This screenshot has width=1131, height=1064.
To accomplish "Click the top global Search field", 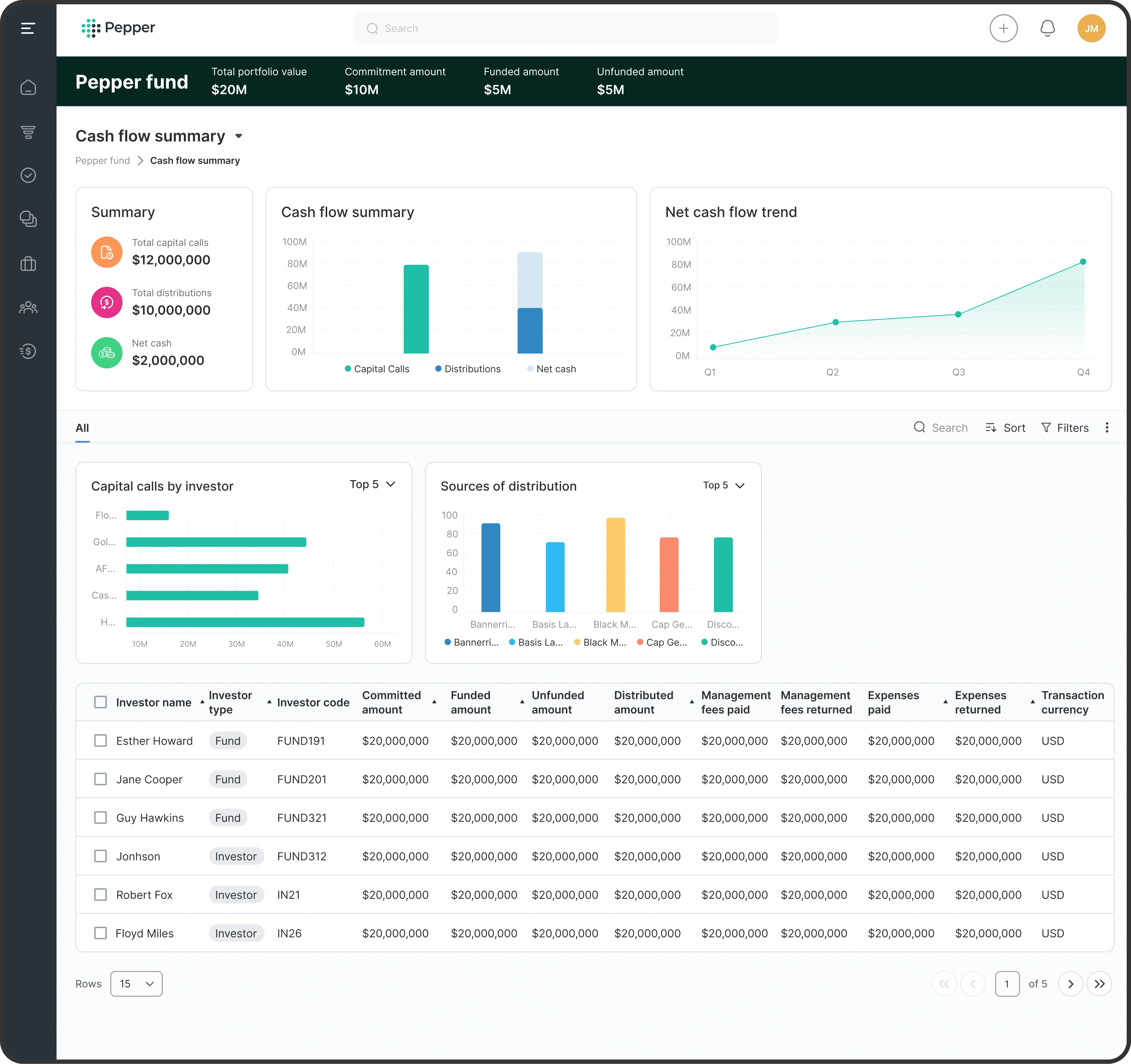I will tap(565, 28).
